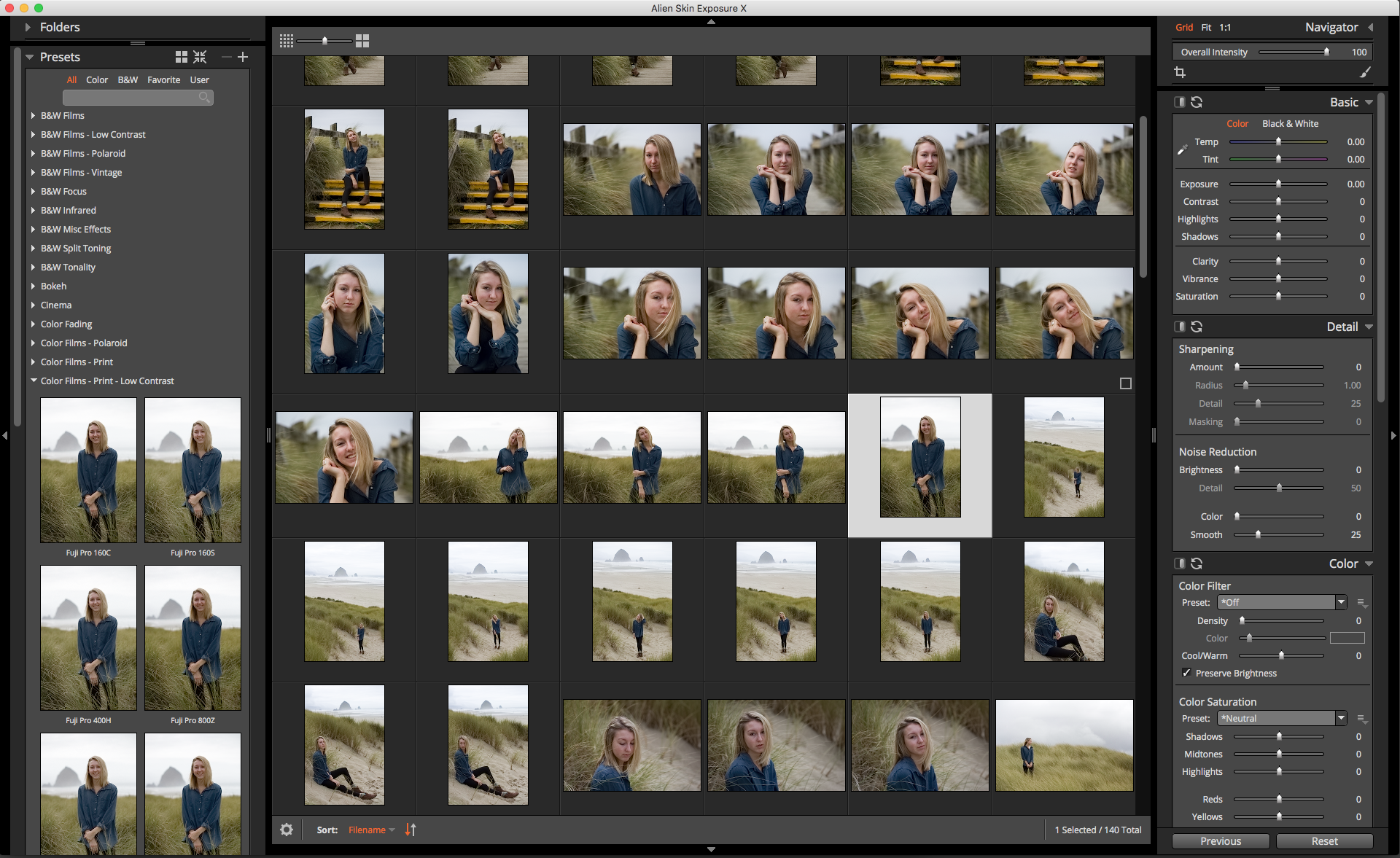Open the Settings gear at bottom left

[286, 830]
